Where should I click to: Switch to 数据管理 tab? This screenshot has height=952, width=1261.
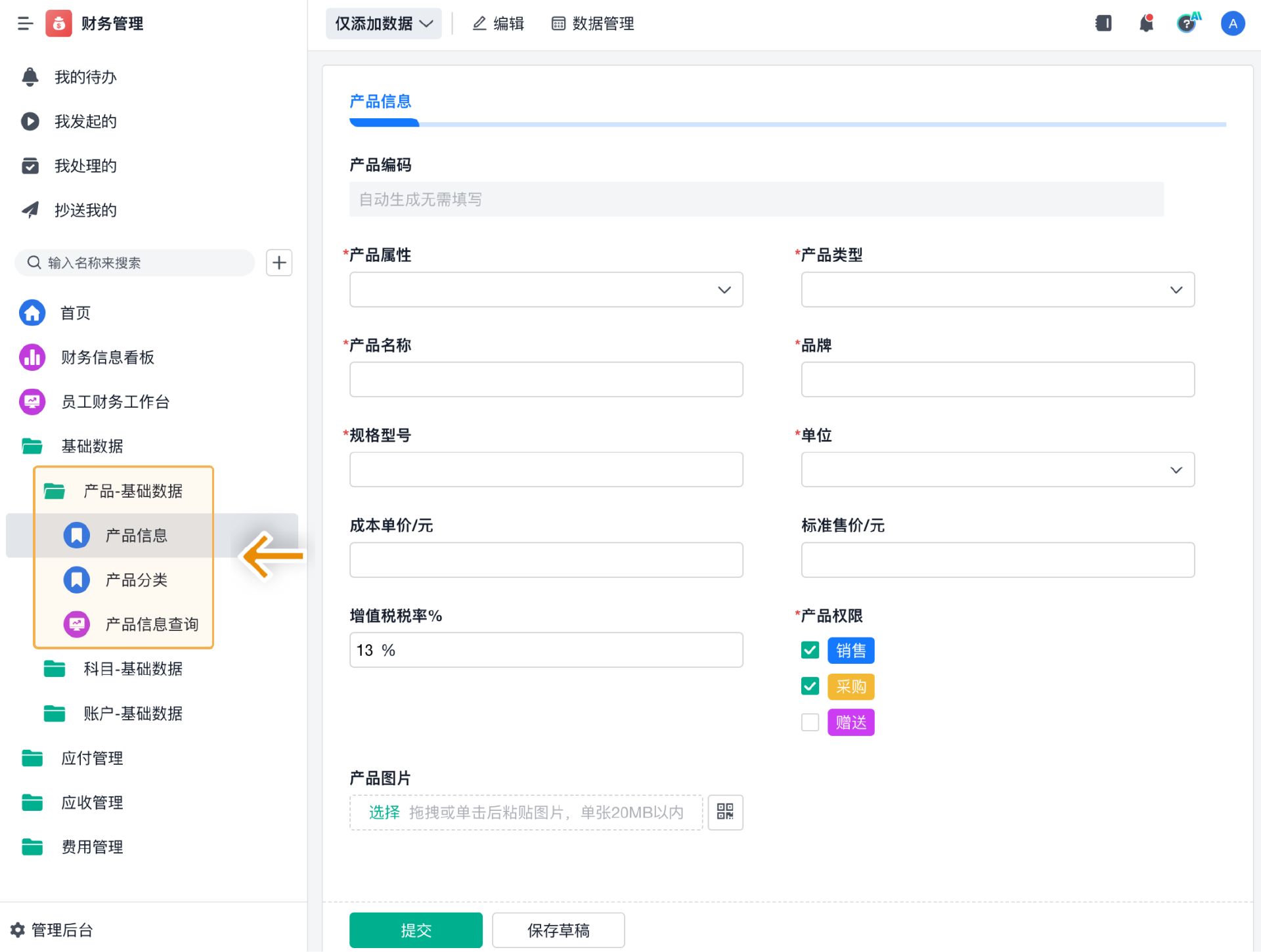[x=592, y=24]
